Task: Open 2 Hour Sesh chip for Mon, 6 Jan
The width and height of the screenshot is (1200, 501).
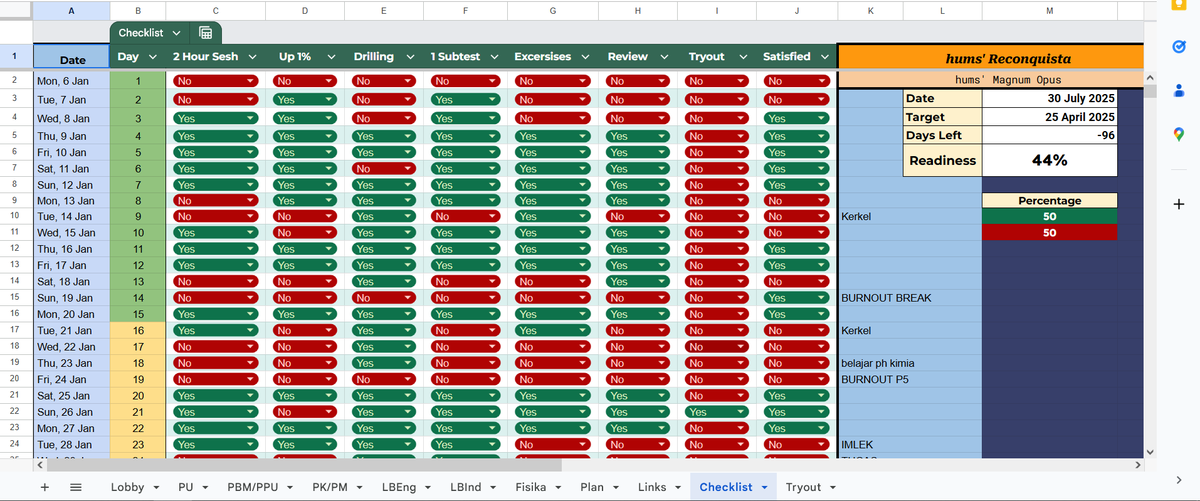Action: pyautogui.click(x=216, y=81)
